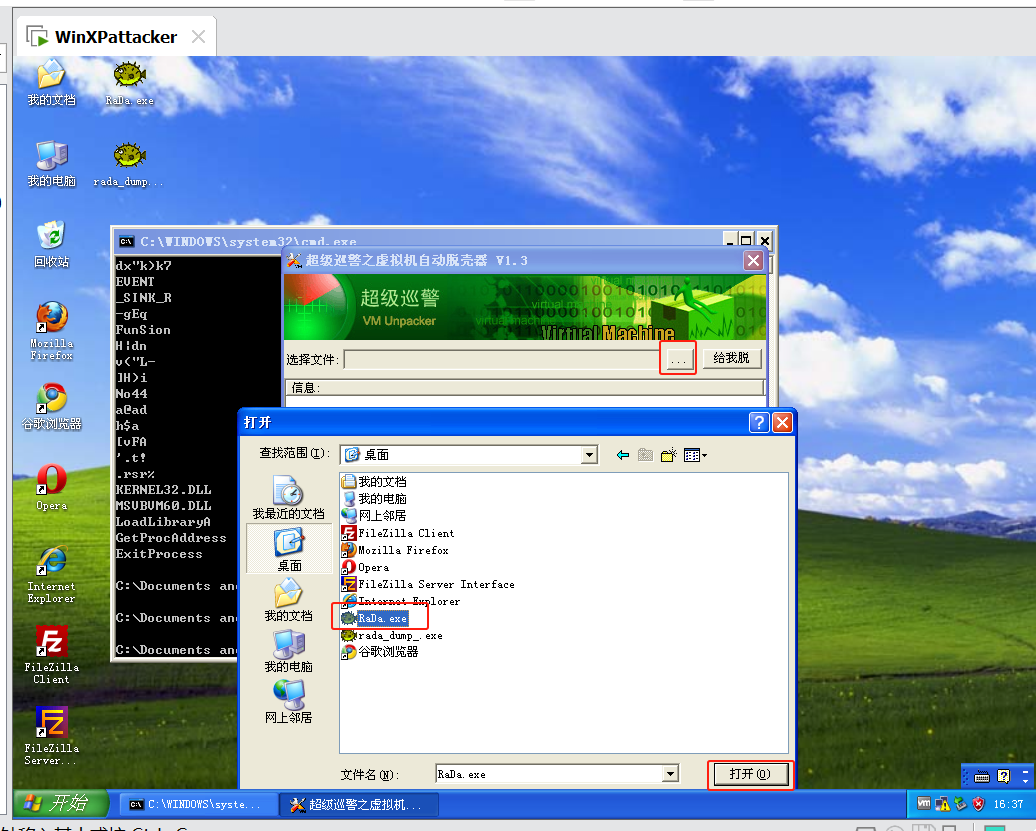Select Opera in the file list
Screen dimensions: 1036x831
tap(365, 567)
